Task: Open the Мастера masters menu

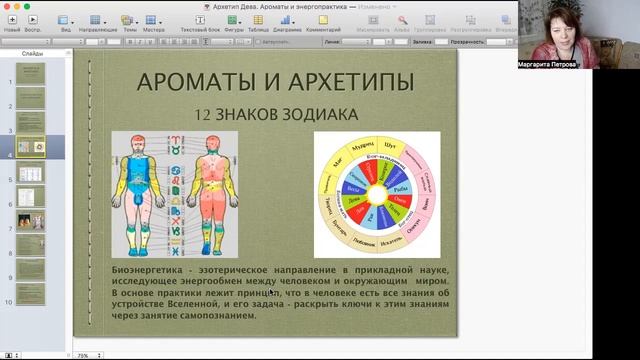Action: click(153, 23)
